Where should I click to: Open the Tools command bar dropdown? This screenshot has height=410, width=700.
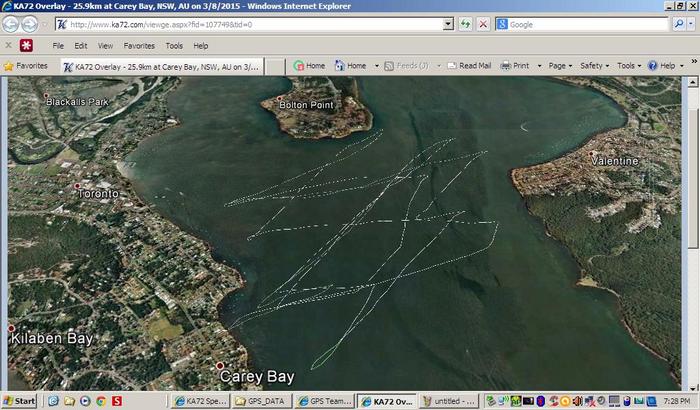[x=630, y=65]
